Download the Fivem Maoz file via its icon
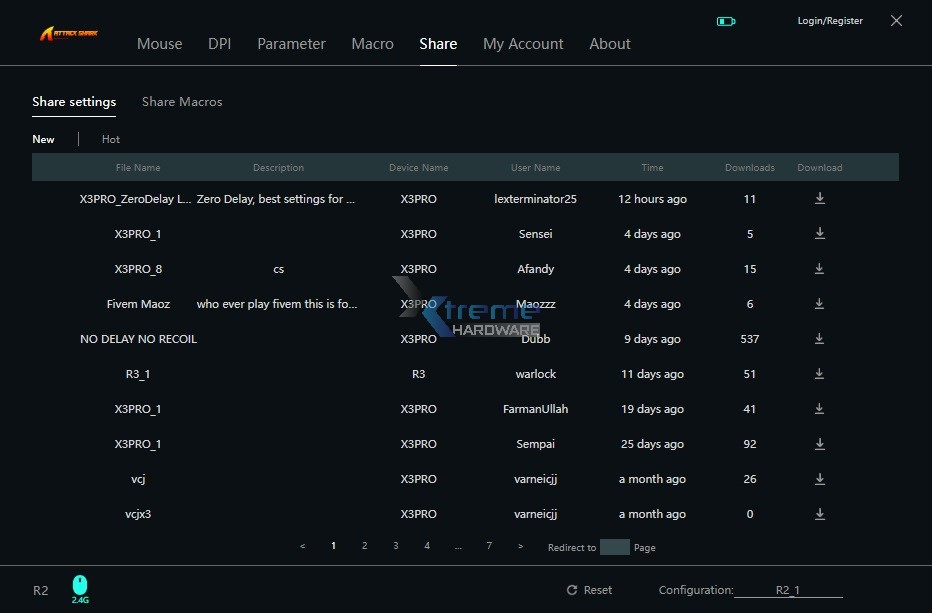The width and height of the screenshot is (932, 613). tap(819, 303)
